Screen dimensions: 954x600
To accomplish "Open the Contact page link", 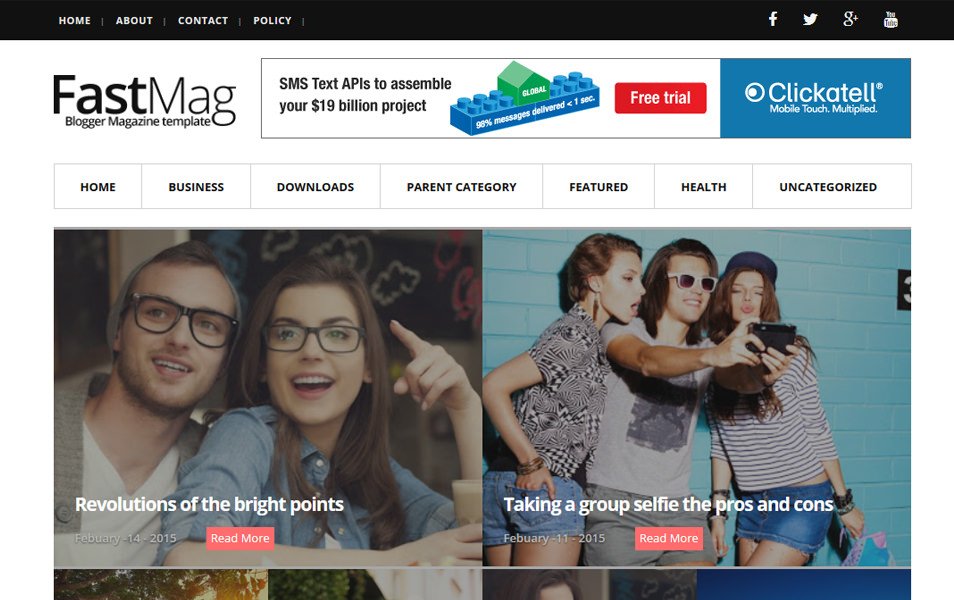I will [x=203, y=21].
